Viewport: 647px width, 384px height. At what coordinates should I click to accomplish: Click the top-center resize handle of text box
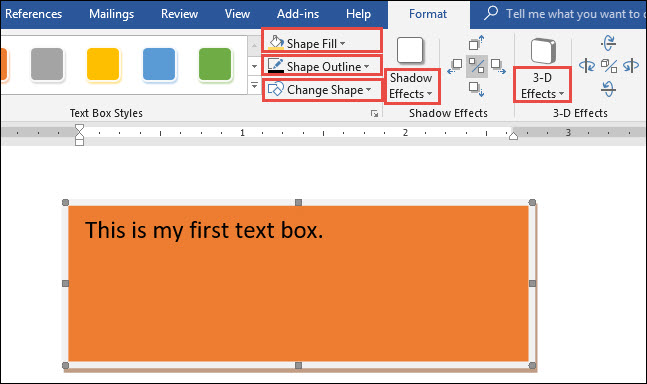click(x=299, y=203)
